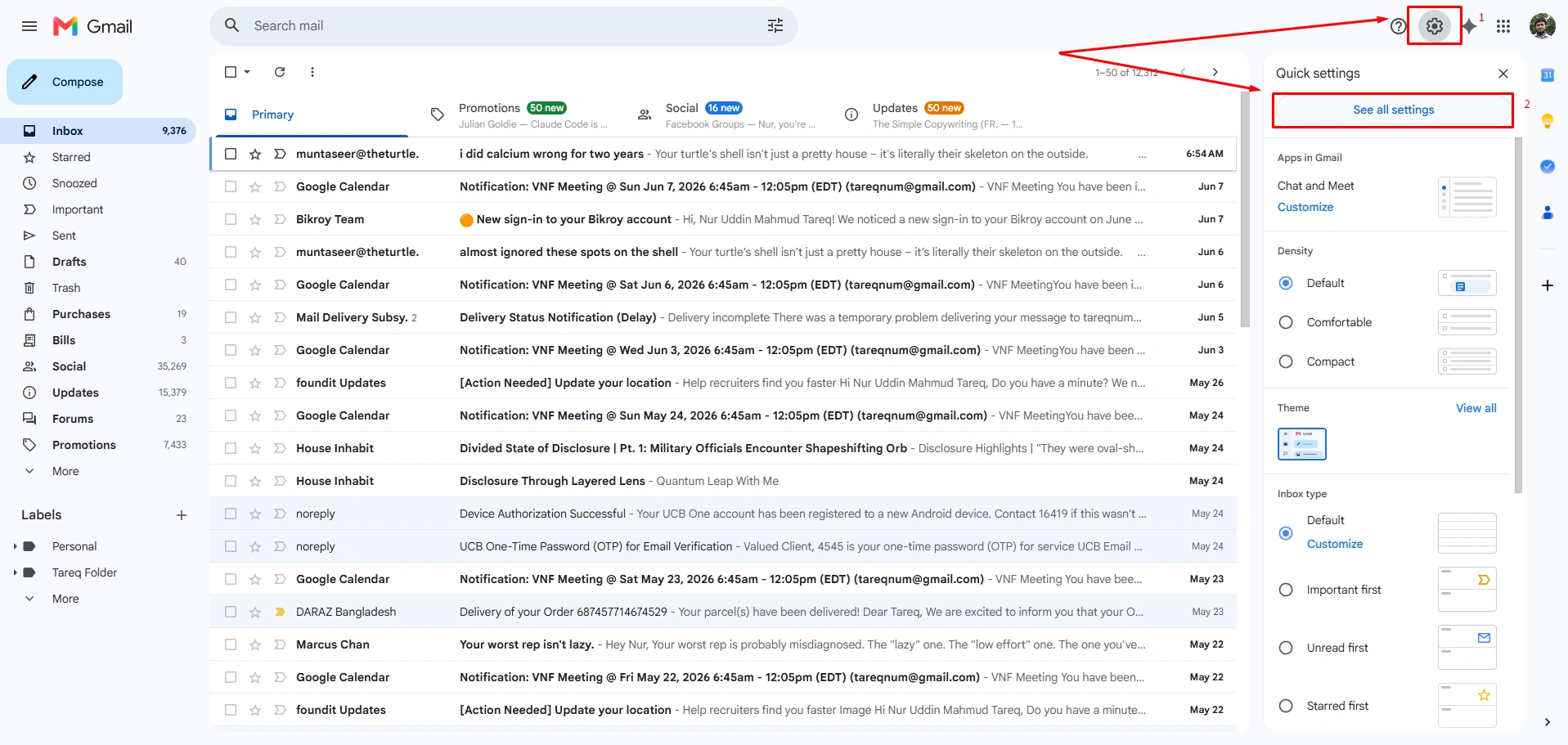The image size is (1568, 745).
Task: Tick the select all checkbox
Action: click(231, 72)
